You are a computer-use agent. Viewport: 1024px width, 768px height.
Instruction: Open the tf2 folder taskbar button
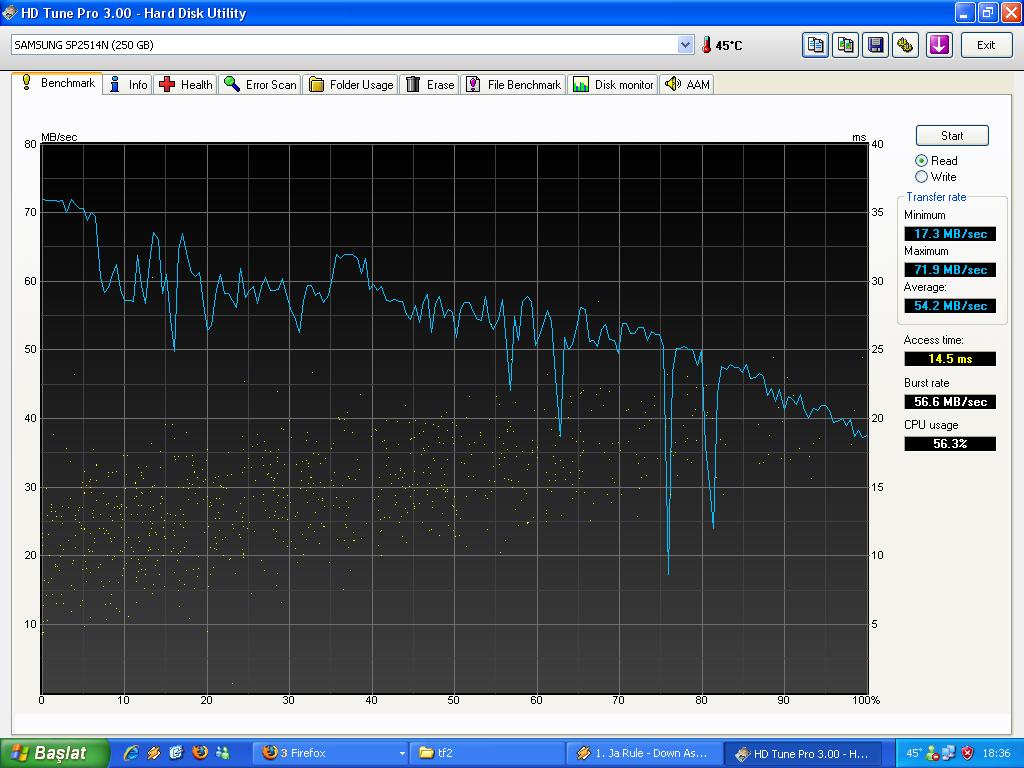point(487,753)
